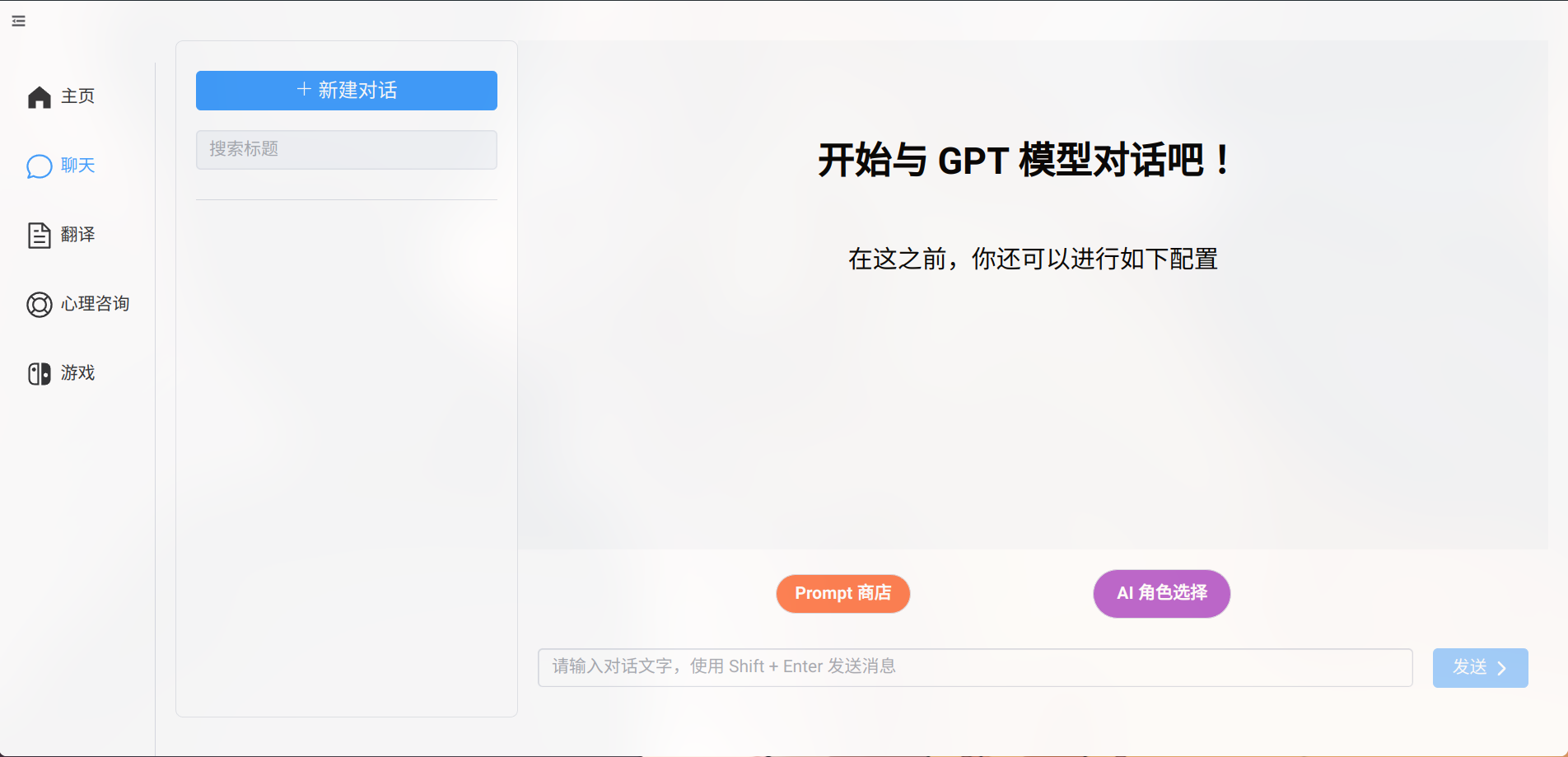
Task: Focus the chat message input box
Action: (975, 667)
